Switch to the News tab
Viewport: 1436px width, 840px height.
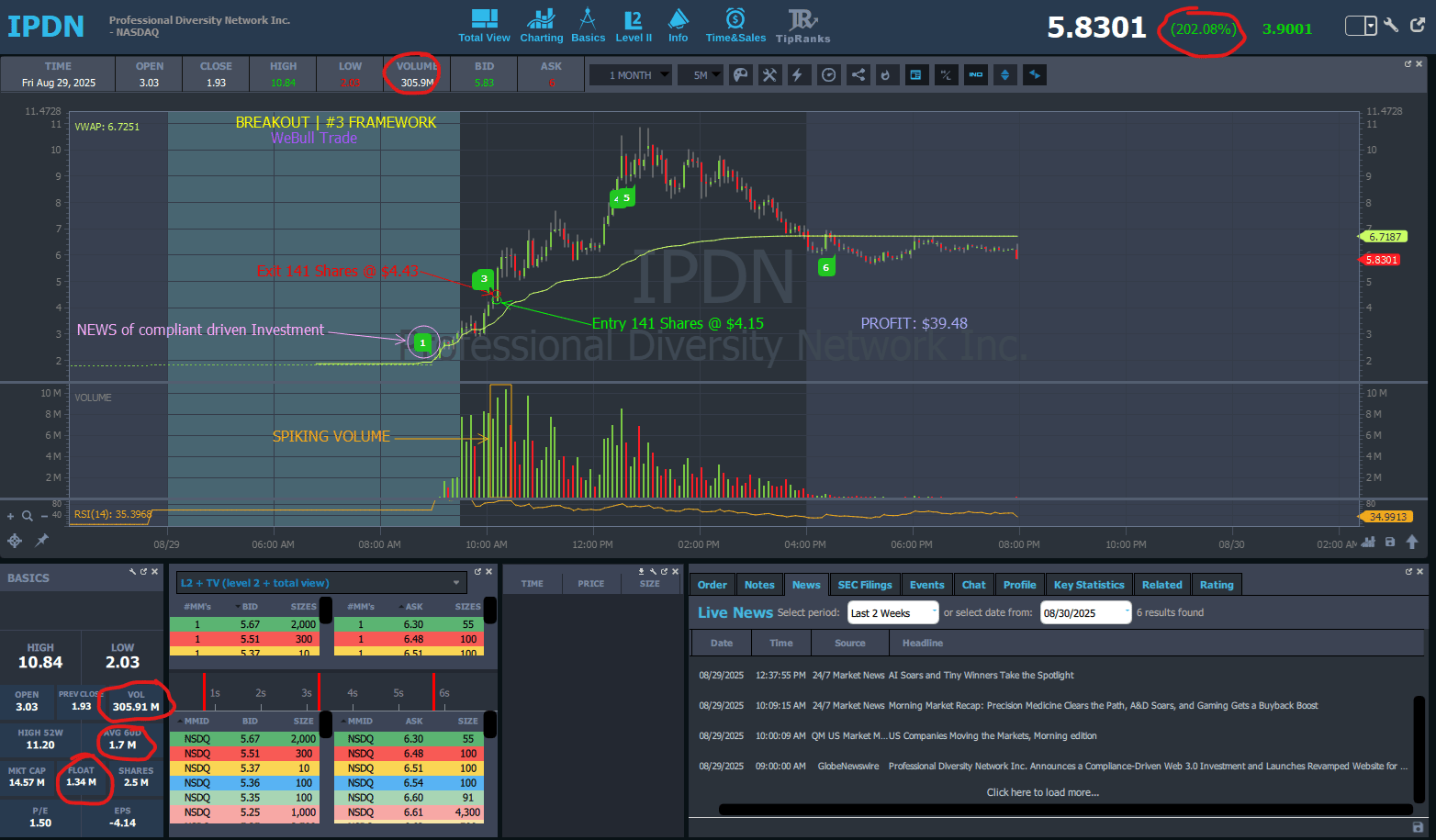pyautogui.click(x=806, y=585)
